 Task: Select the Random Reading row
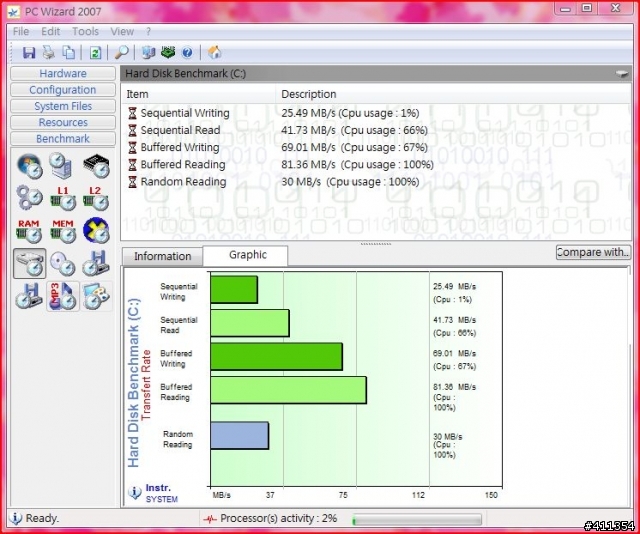click(376, 182)
